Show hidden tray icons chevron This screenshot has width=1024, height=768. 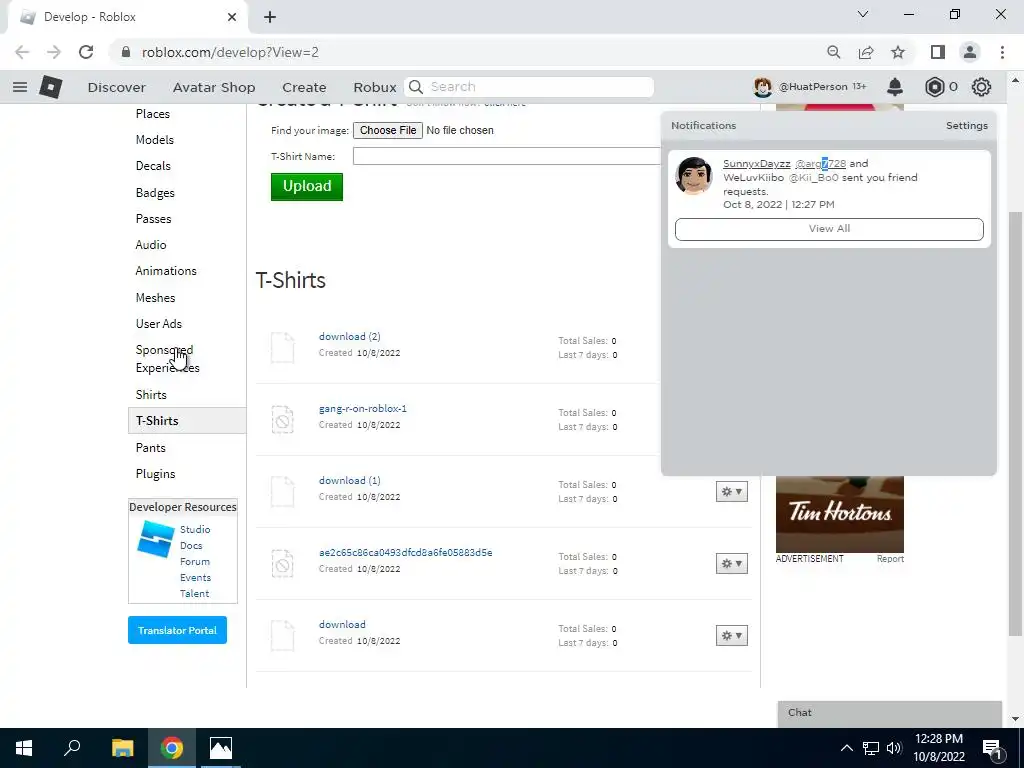click(846, 748)
